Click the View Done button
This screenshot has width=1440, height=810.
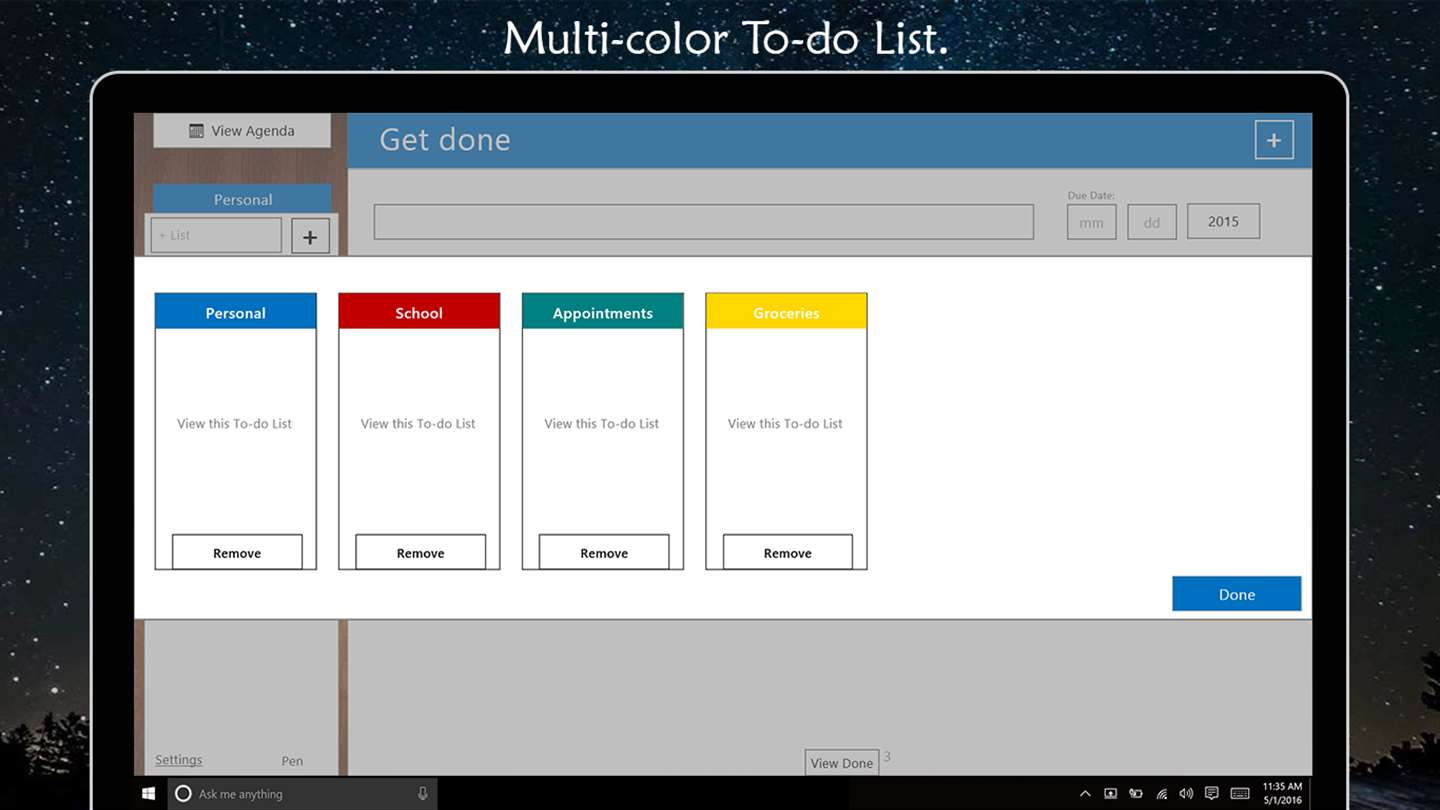(x=842, y=762)
